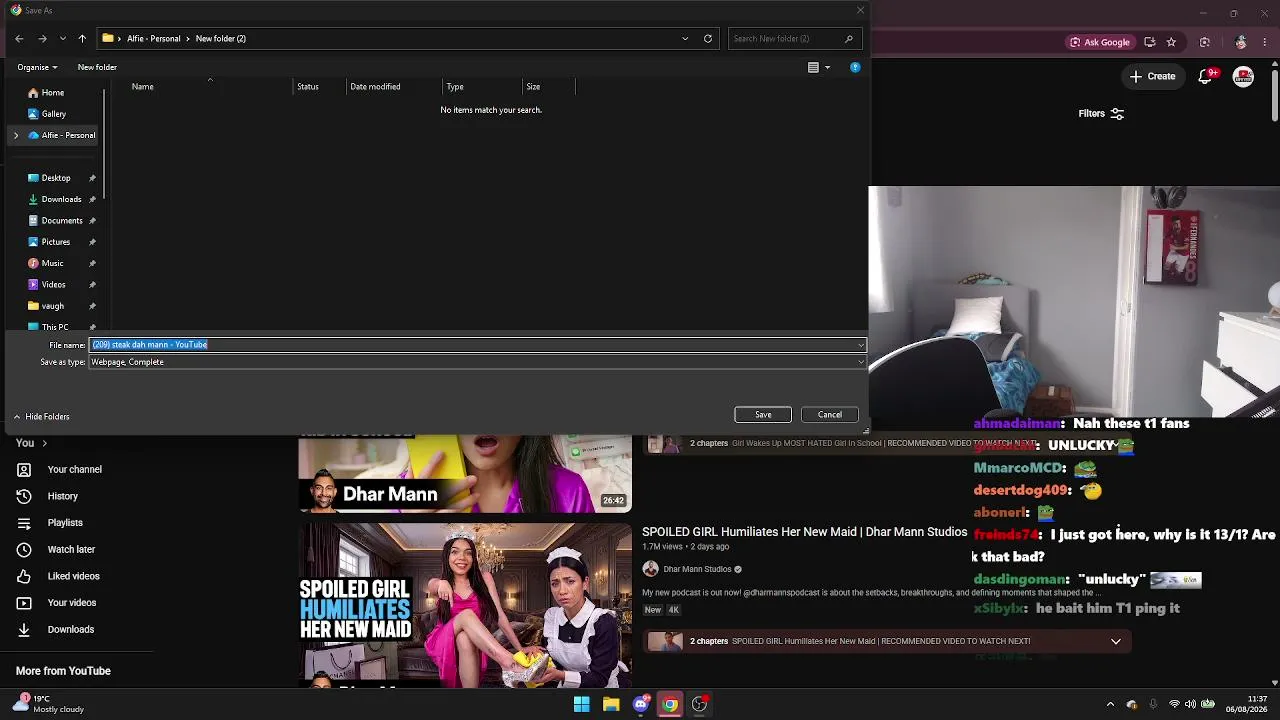1280x720 pixels.
Task: Open the view options dropdown arrow
Action: 827,67
